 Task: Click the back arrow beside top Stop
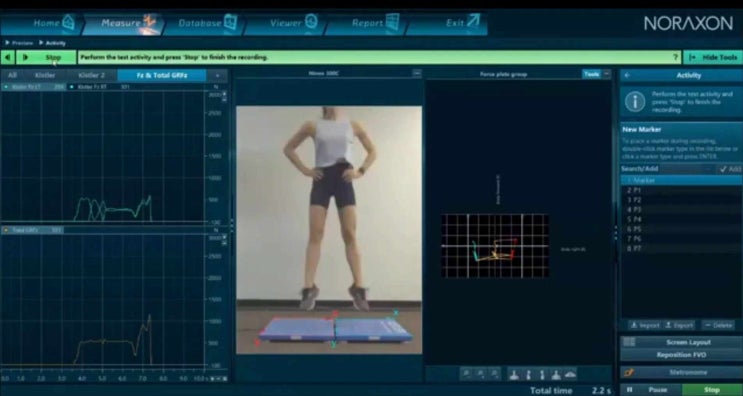(x=7, y=57)
